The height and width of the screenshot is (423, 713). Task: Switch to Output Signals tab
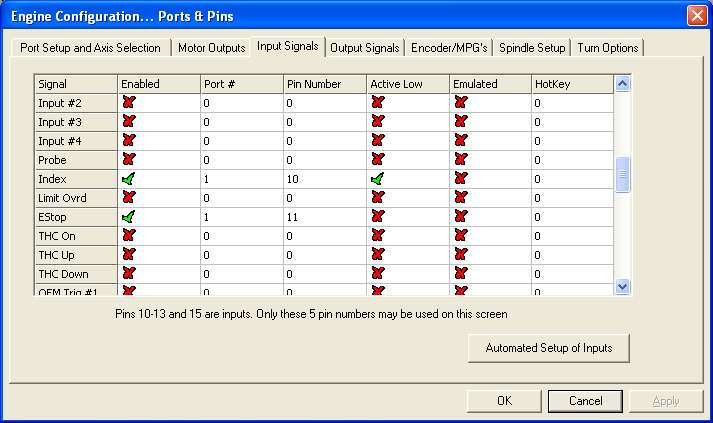tap(365, 48)
